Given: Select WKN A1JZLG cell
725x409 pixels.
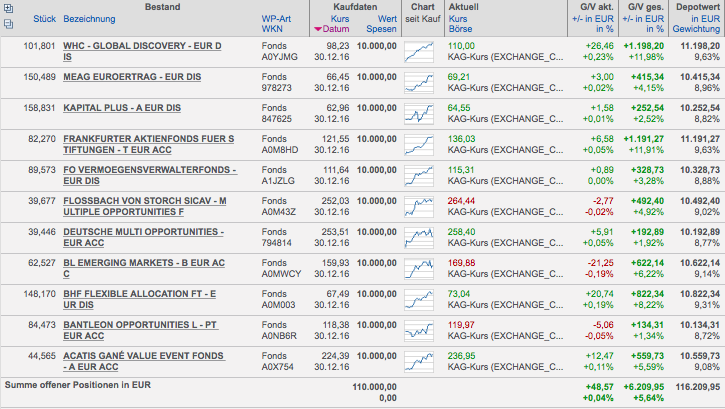Looking at the screenshot, I should click(278, 181).
